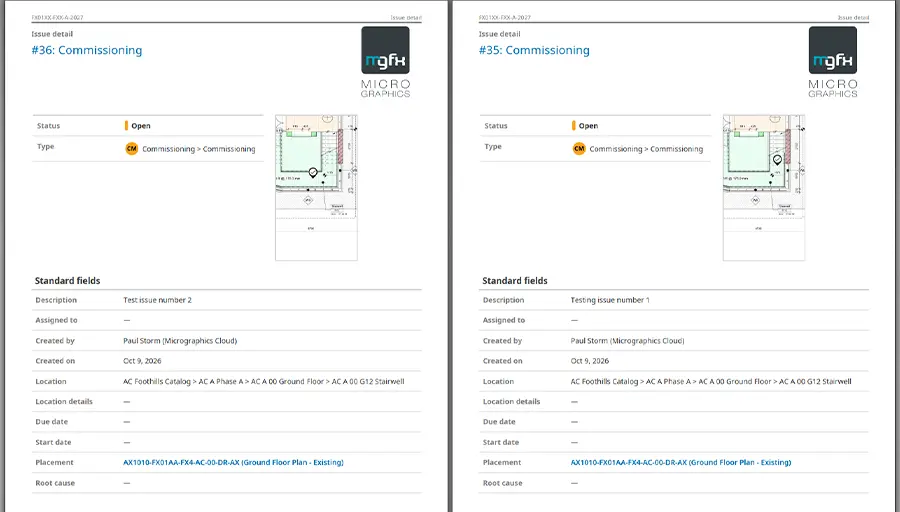The height and width of the screenshot is (512, 900).
Task: Click the floor plan thumbnail on issue #35
Action: 764,188
